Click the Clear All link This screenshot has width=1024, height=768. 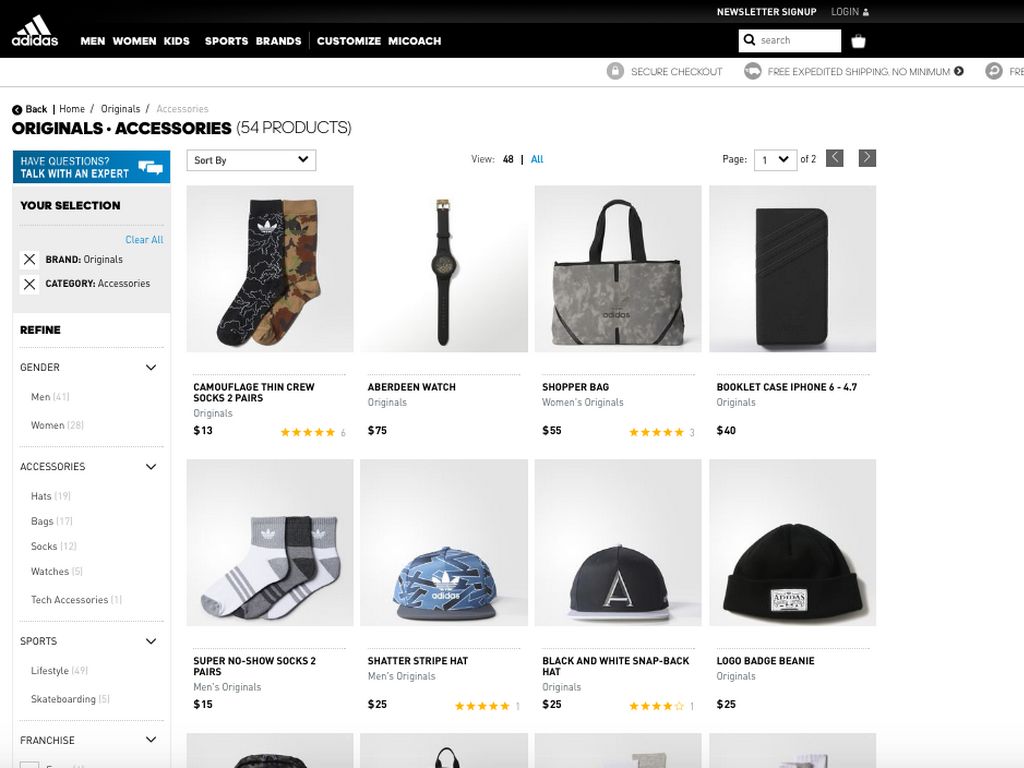[144, 240]
